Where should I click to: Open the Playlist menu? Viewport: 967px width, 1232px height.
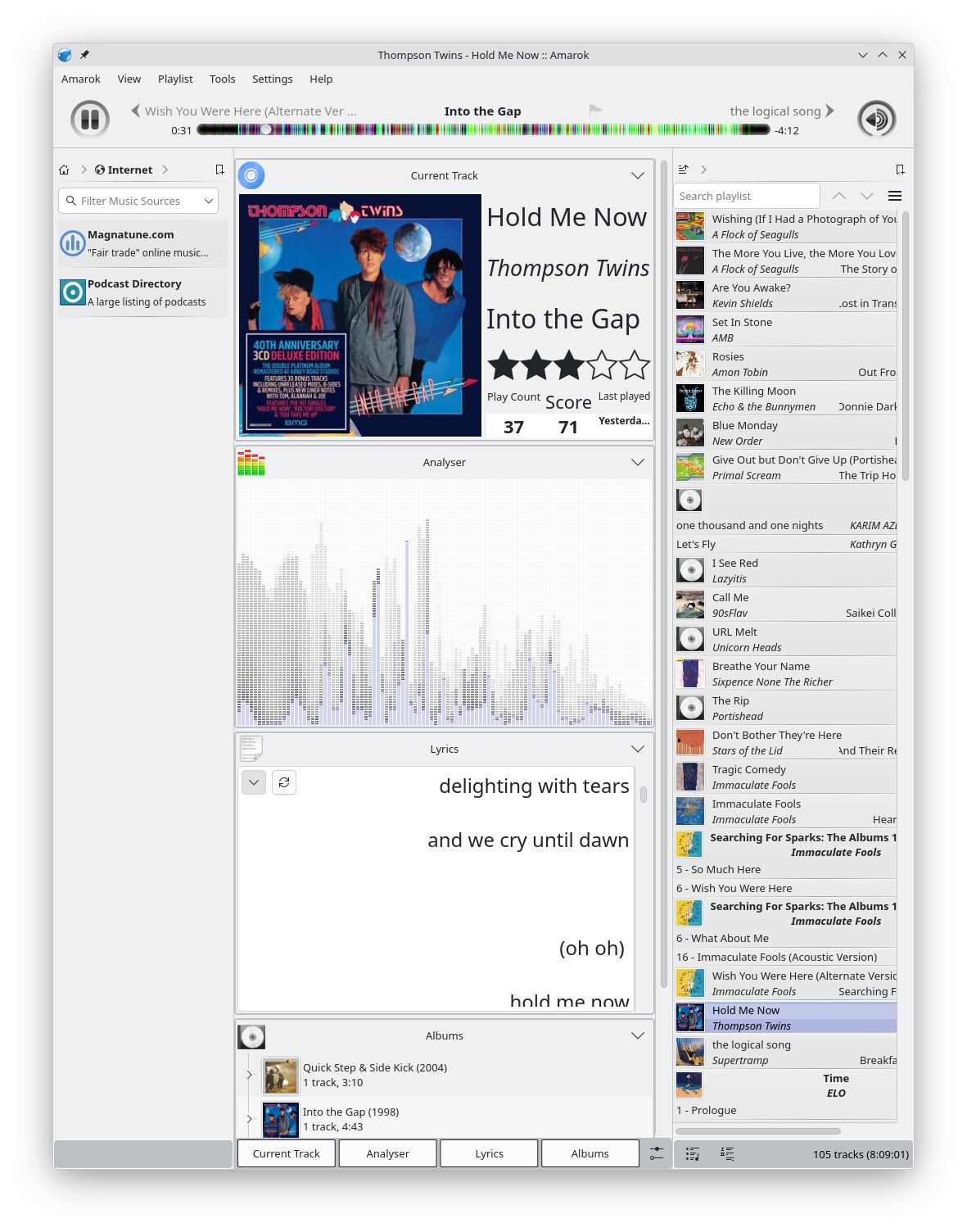(x=175, y=79)
